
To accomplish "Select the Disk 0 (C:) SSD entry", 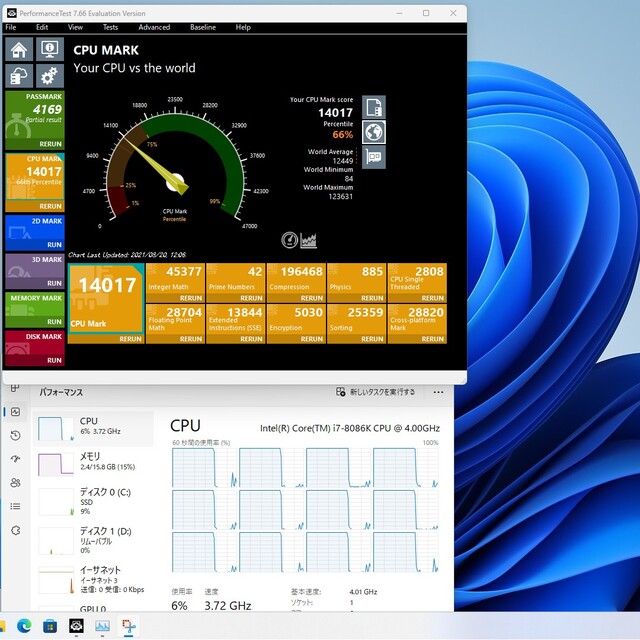I will coord(93,502).
